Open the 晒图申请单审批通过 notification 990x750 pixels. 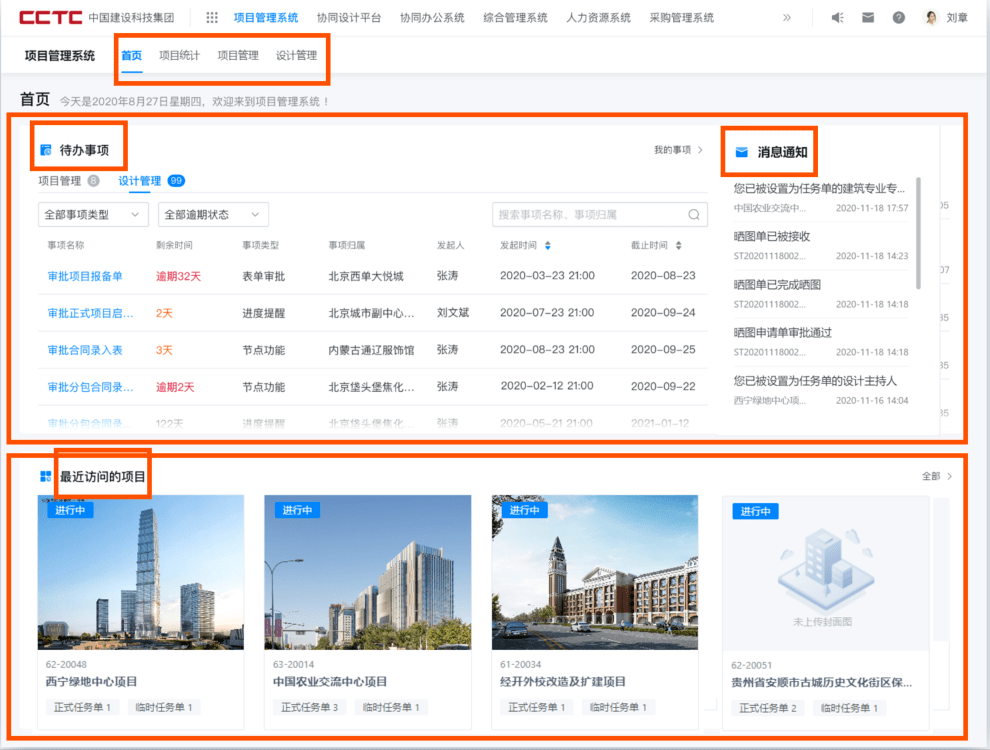click(821, 342)
